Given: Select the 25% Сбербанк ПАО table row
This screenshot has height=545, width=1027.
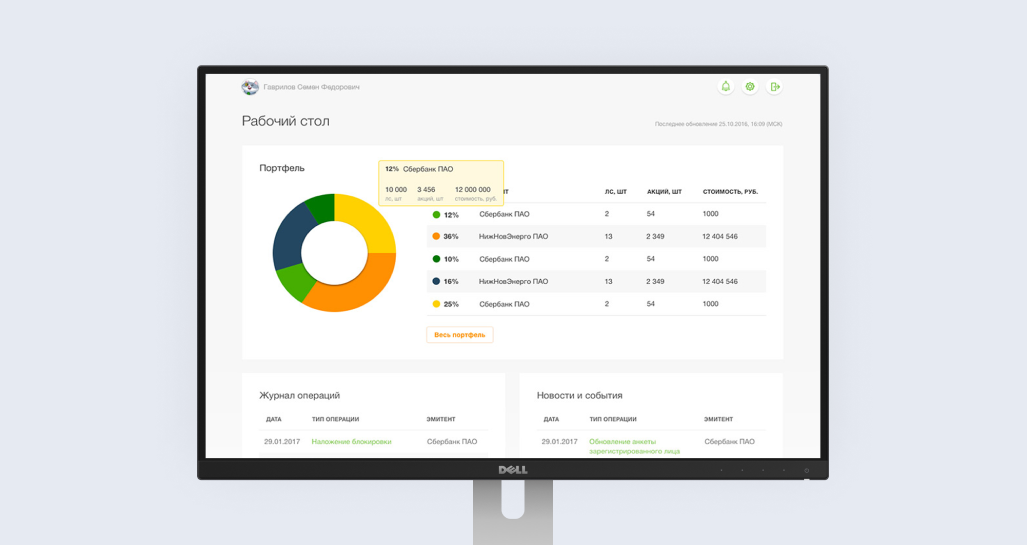Looking at the screenshot, I should point(596,304).
